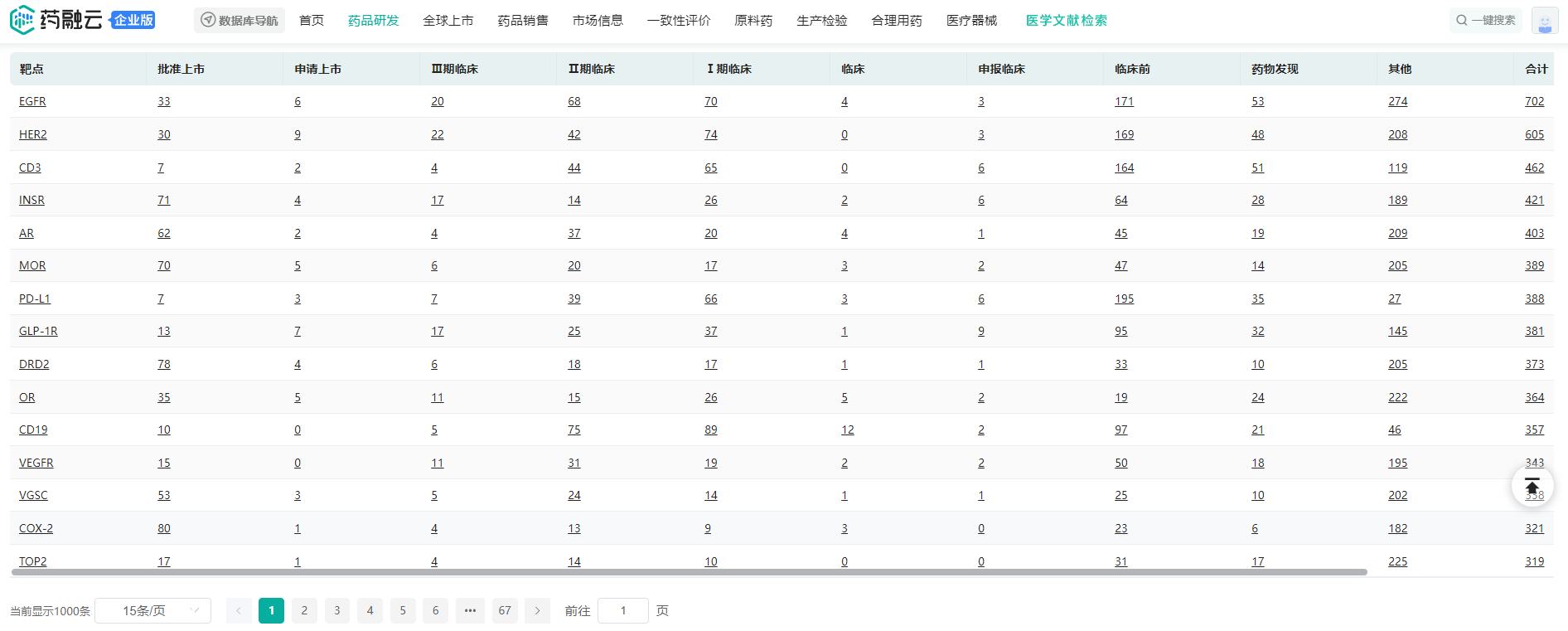1568x631 pixels.
Task: Click previous page arrow in pagination
Action: tap(239, 611)
